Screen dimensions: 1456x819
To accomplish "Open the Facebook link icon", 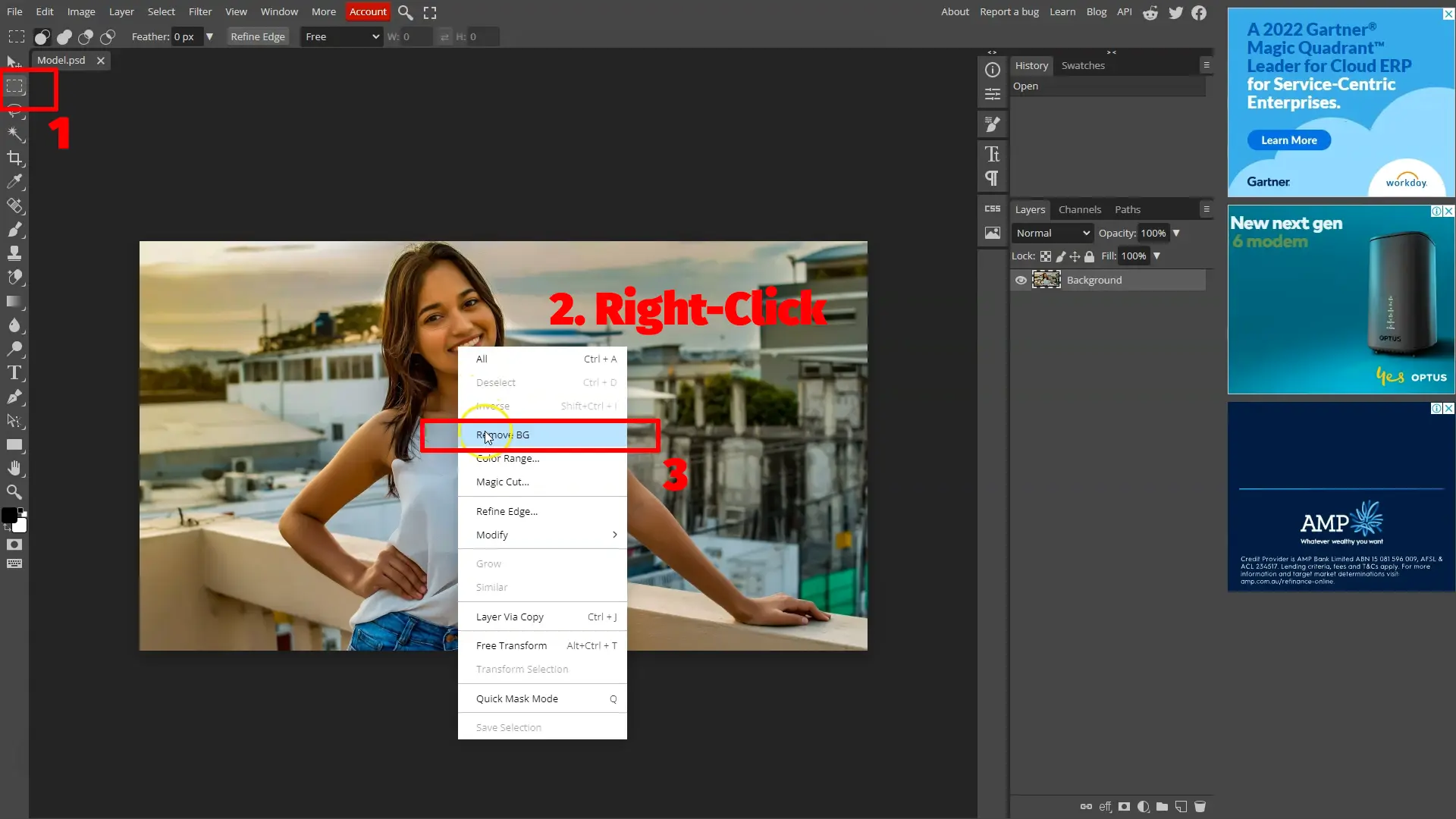I will point(1199,12).
